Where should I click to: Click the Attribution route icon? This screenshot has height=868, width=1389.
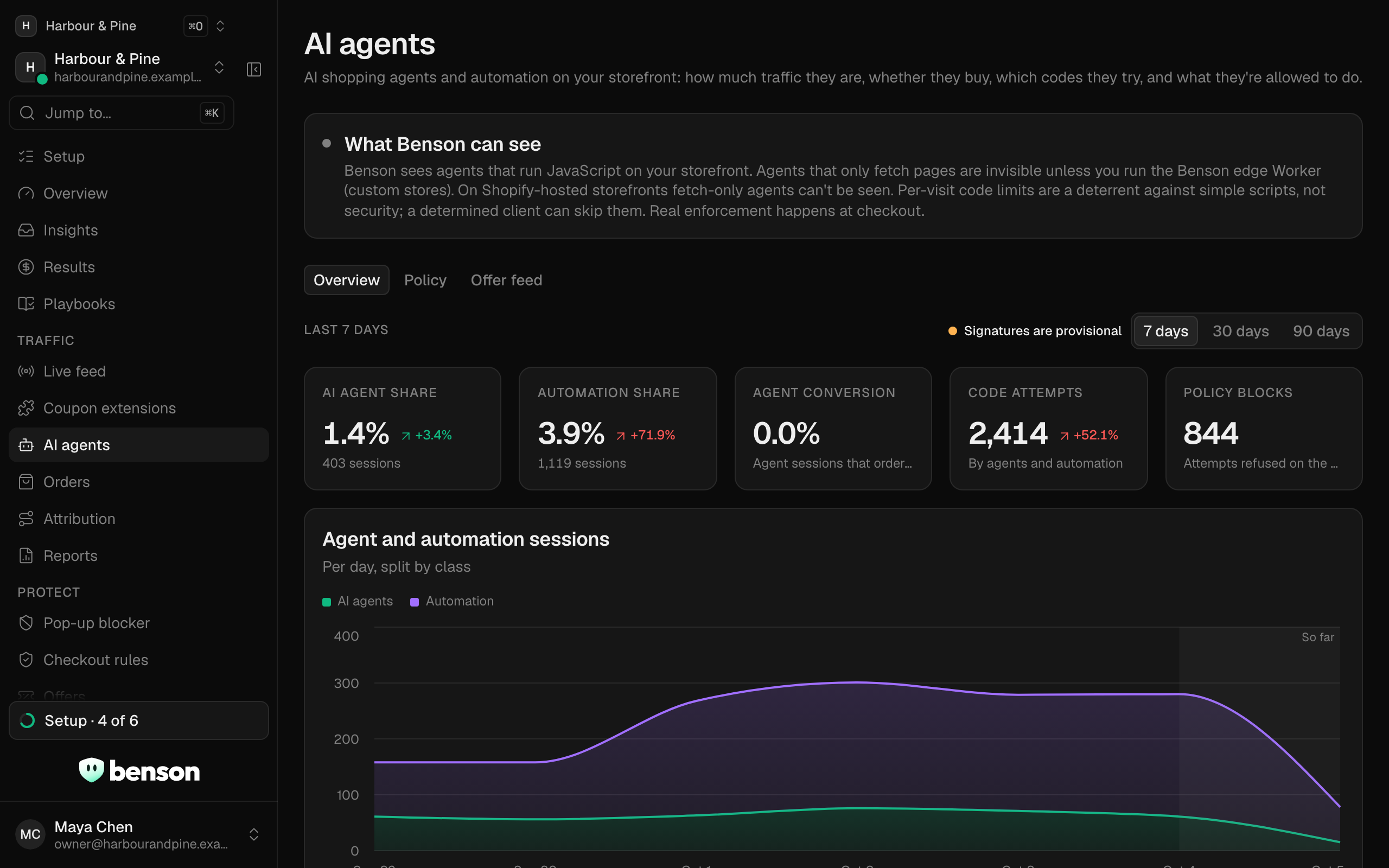pos(26,519)
